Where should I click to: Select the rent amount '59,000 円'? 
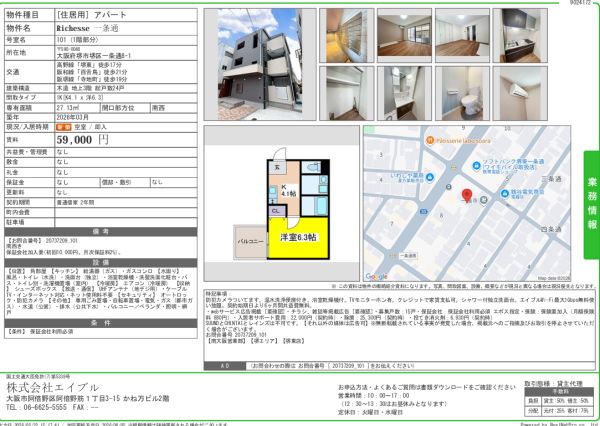(83, 140)
